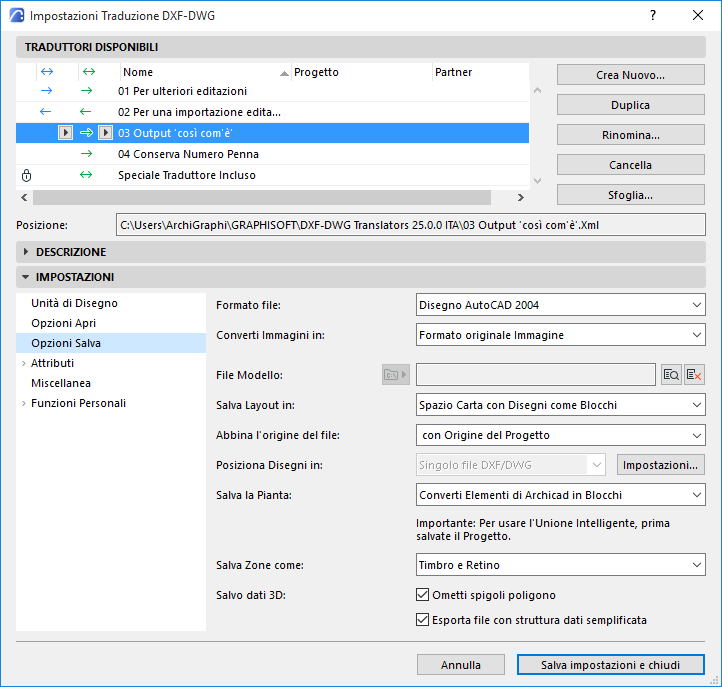Image resolution: width=722 pixels, height=687 pixels.
Task: Select Miscellanea in settings list
Action: (61, 383)
